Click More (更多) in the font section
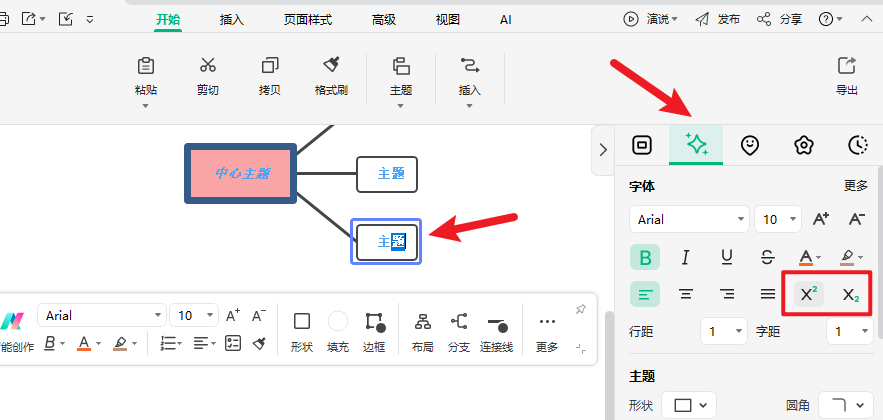Viewport: 883px width, 420px height. (855, 186)
